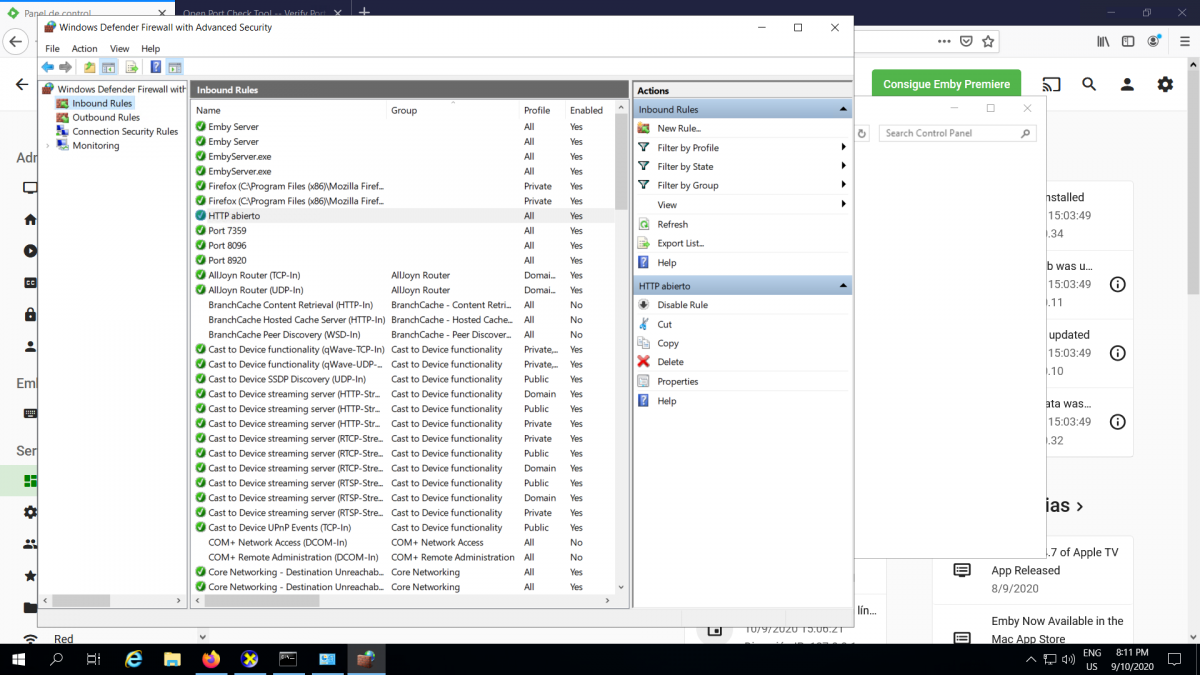1200x675 pixels.
Task: Click the Search Control Panel field
Action: 950,133
